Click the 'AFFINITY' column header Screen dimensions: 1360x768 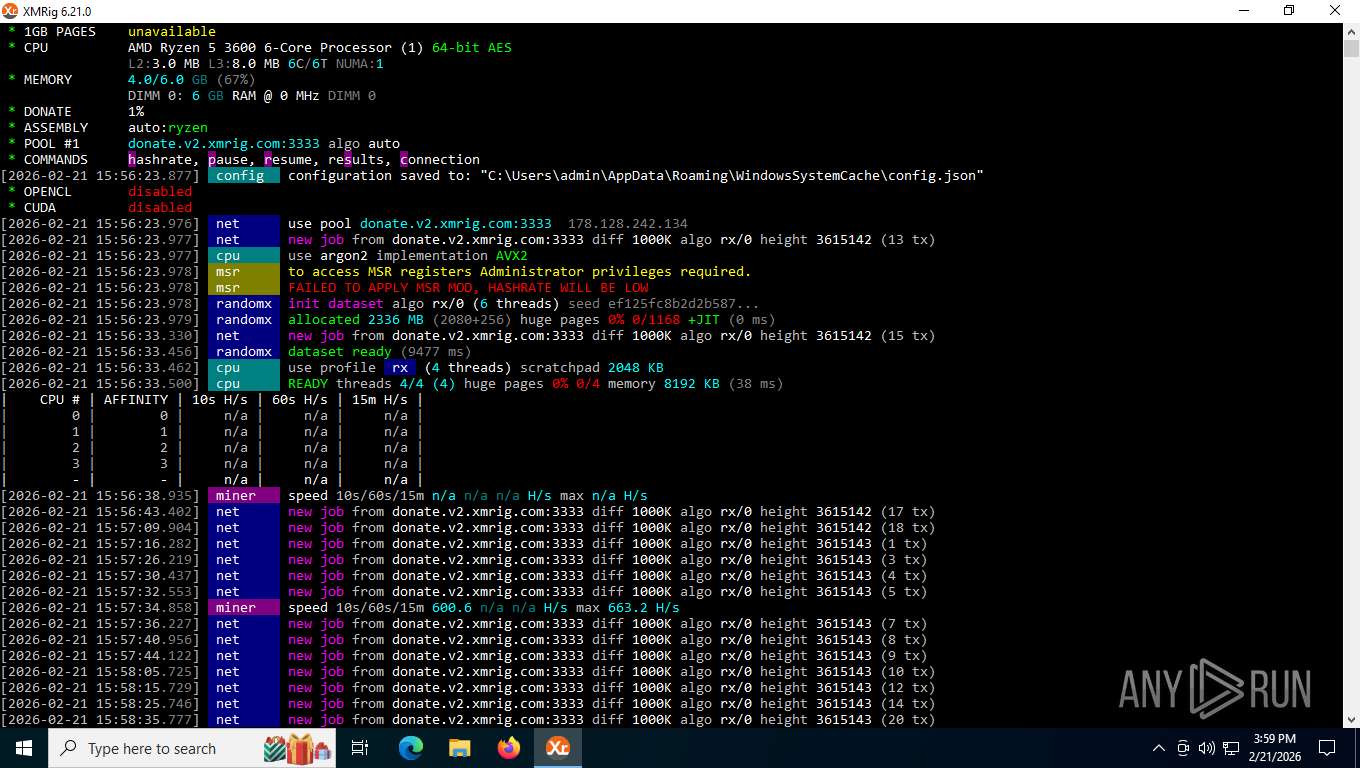pyautogui.click(x=136, y=399)
